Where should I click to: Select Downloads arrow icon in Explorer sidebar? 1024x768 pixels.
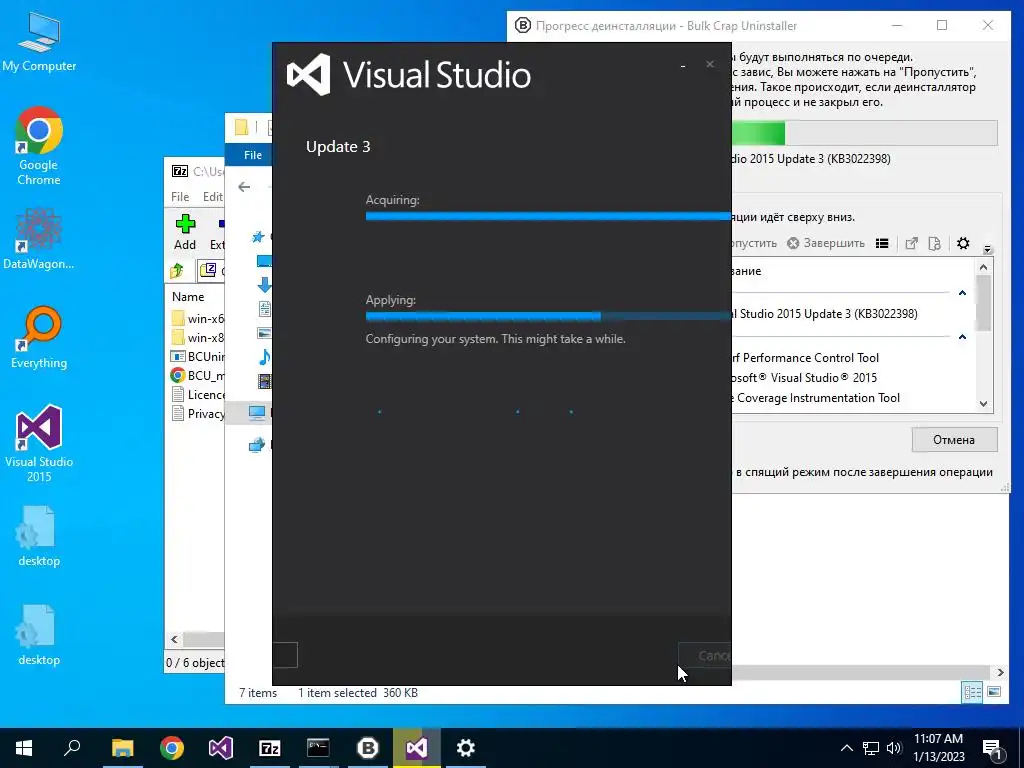[264, 285]
